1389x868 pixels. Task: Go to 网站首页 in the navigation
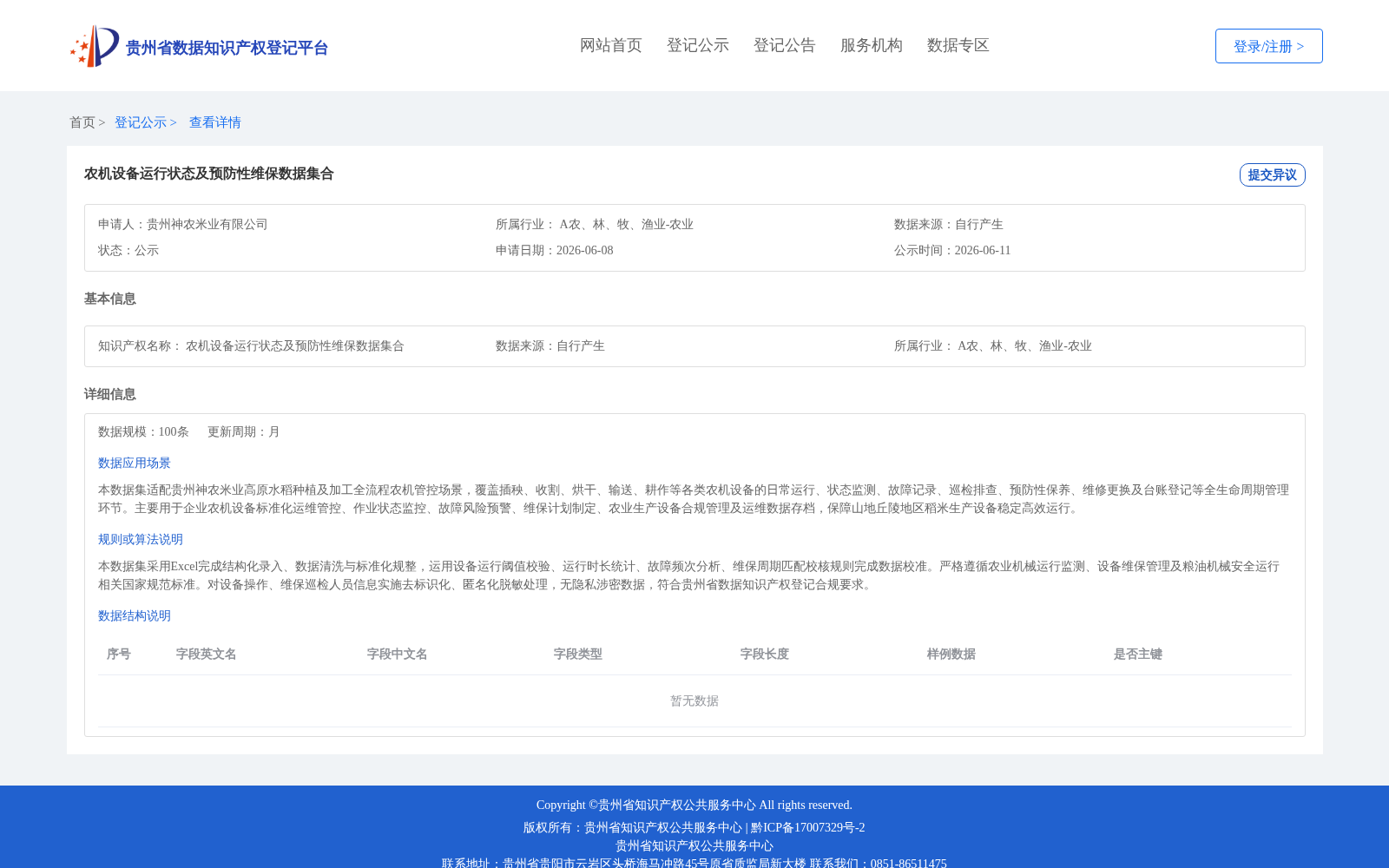coord(611,45)
